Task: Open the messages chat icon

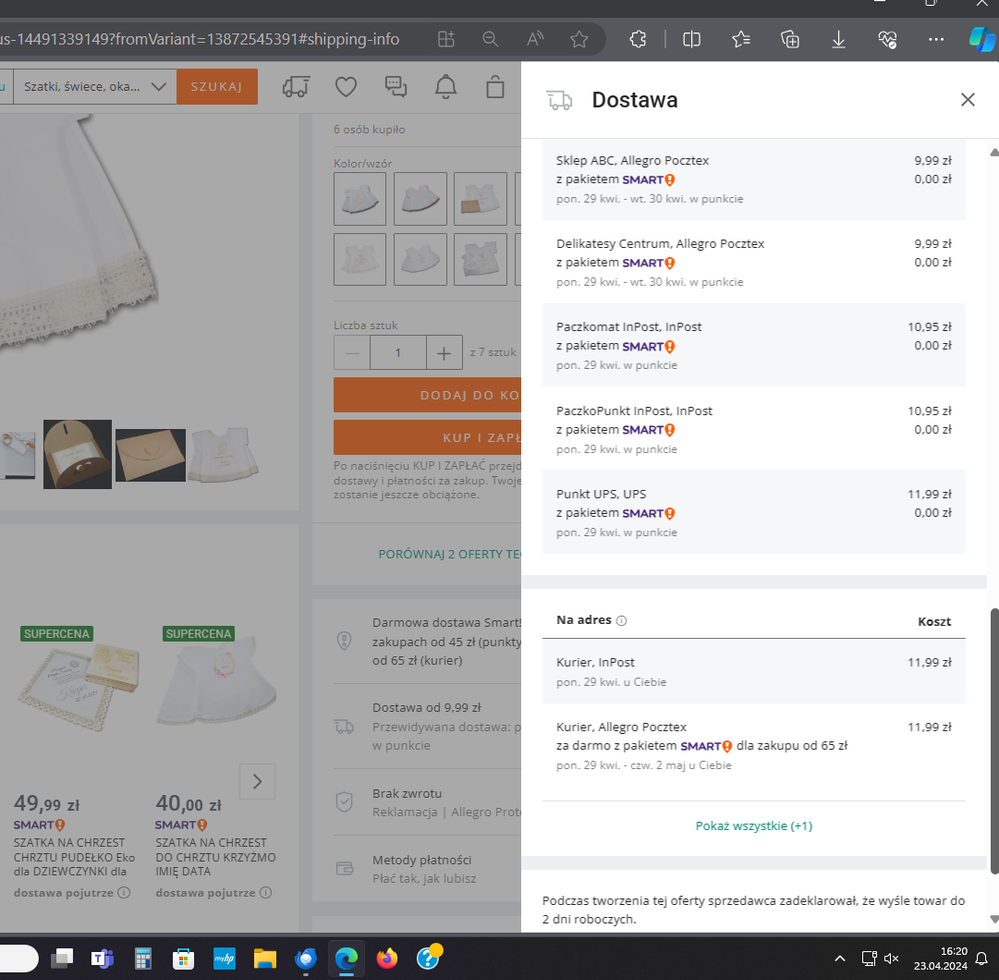Action: (x=396, y=87)
